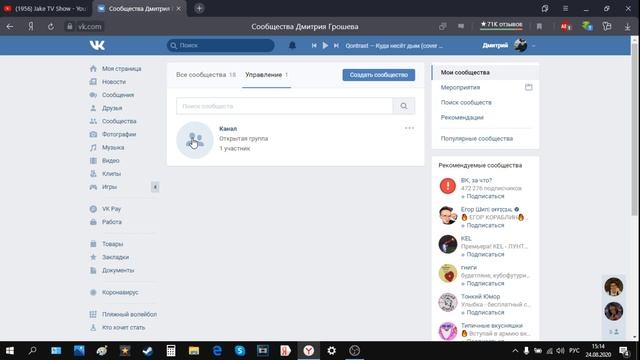The width and height of the screenshot is (640, 360).
Task: Reload the page with refresh icon
Action: (x=51, y=27)
